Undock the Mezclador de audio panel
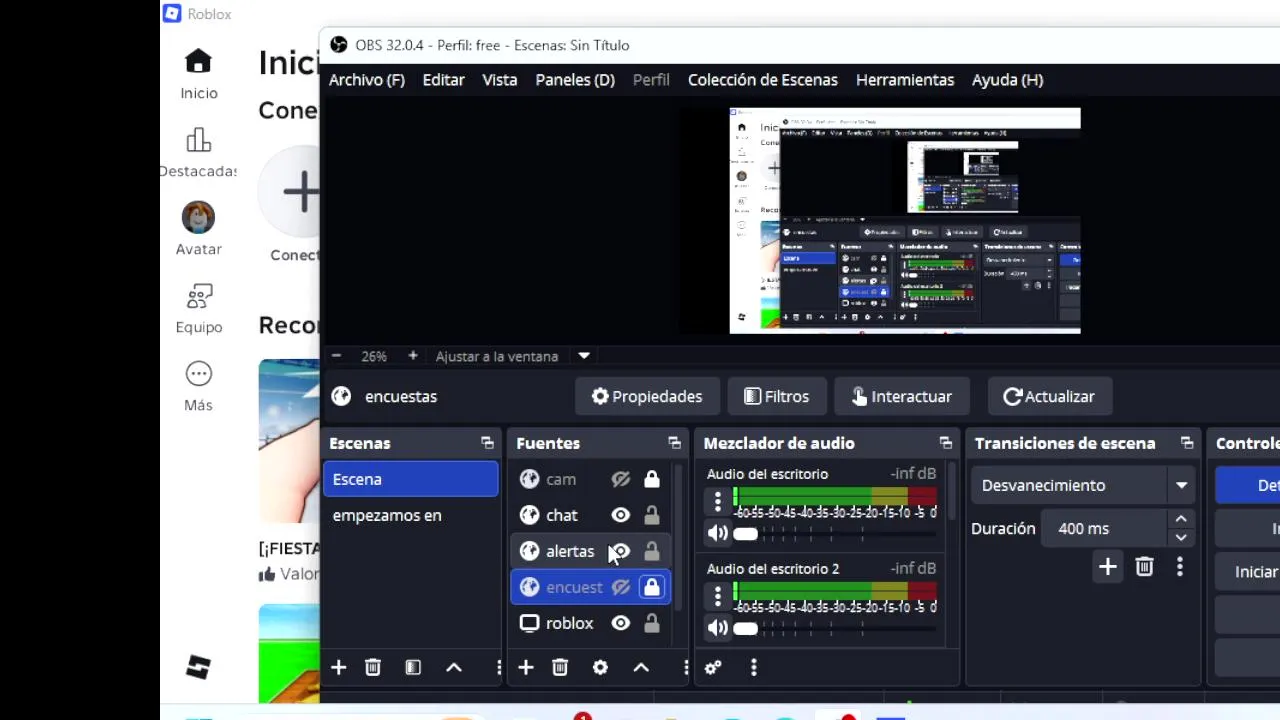 point(945,443)
